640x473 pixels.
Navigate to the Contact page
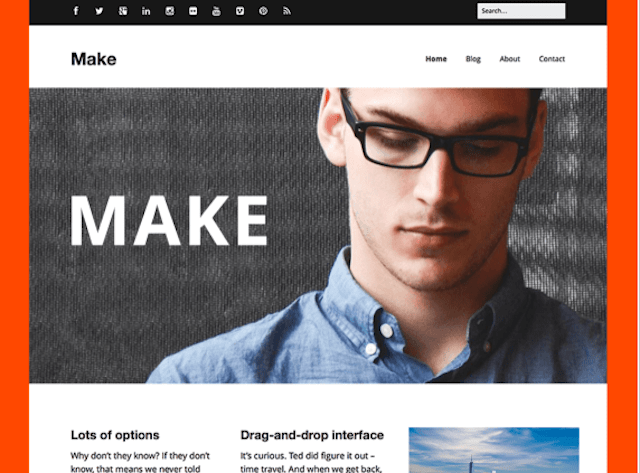pyautogui.click(x=552, y=59)
